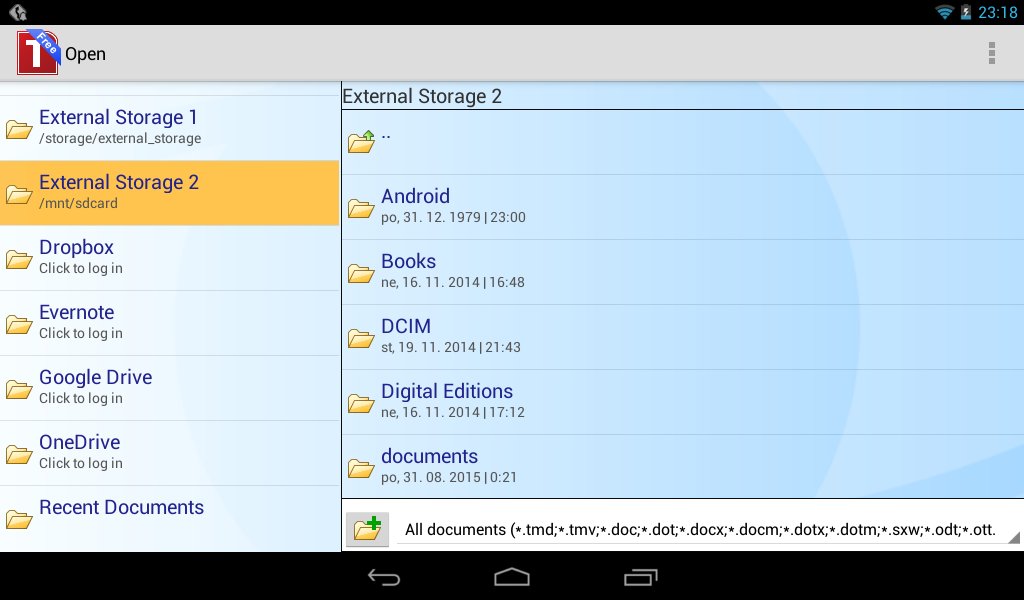Image resolution: width=1024 pixels, height=600 pixels.
Task: Create a new folder with the plus icon
Action: click(367, 528)
